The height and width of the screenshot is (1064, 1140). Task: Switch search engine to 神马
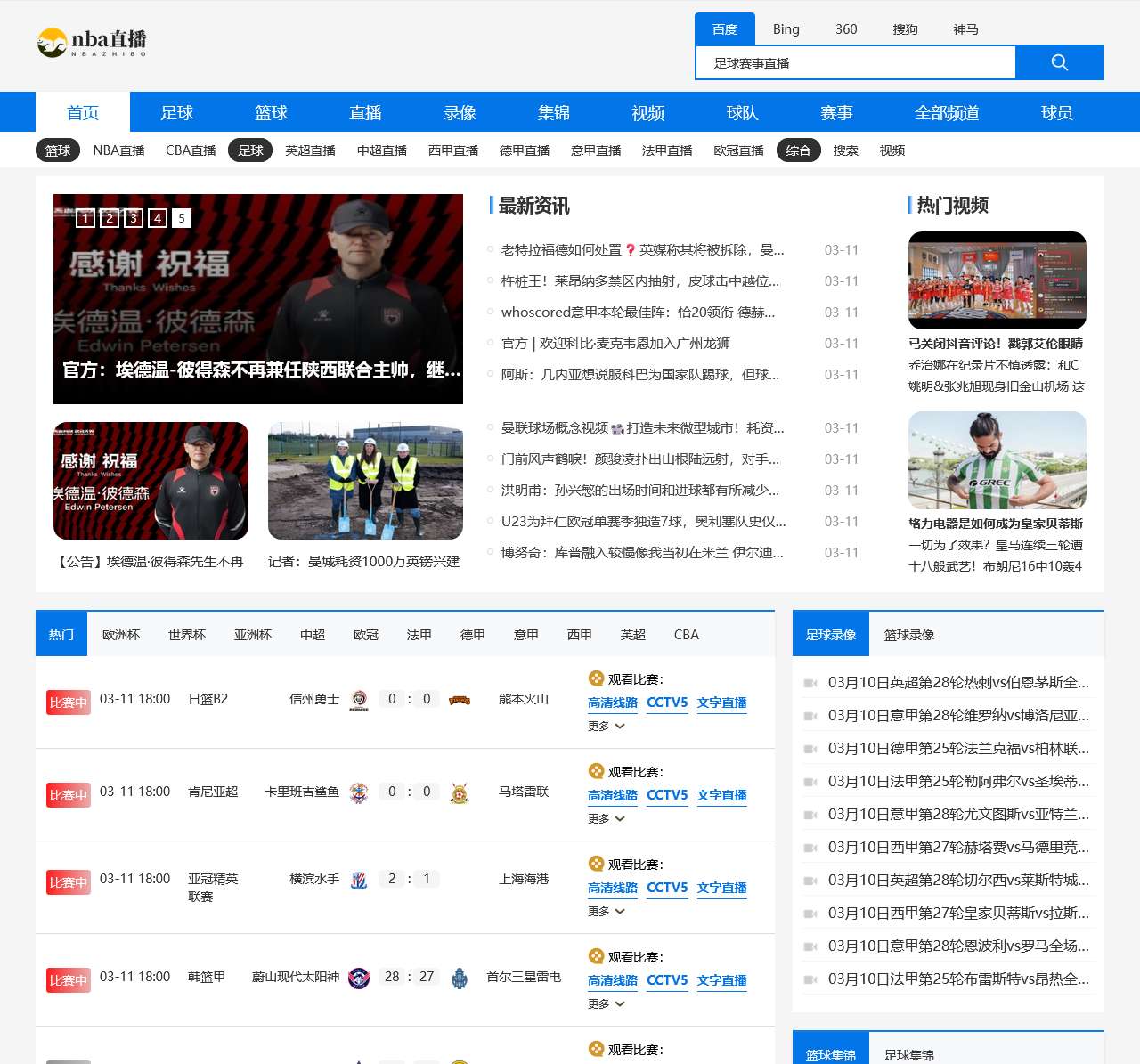(x=966, y=29)
